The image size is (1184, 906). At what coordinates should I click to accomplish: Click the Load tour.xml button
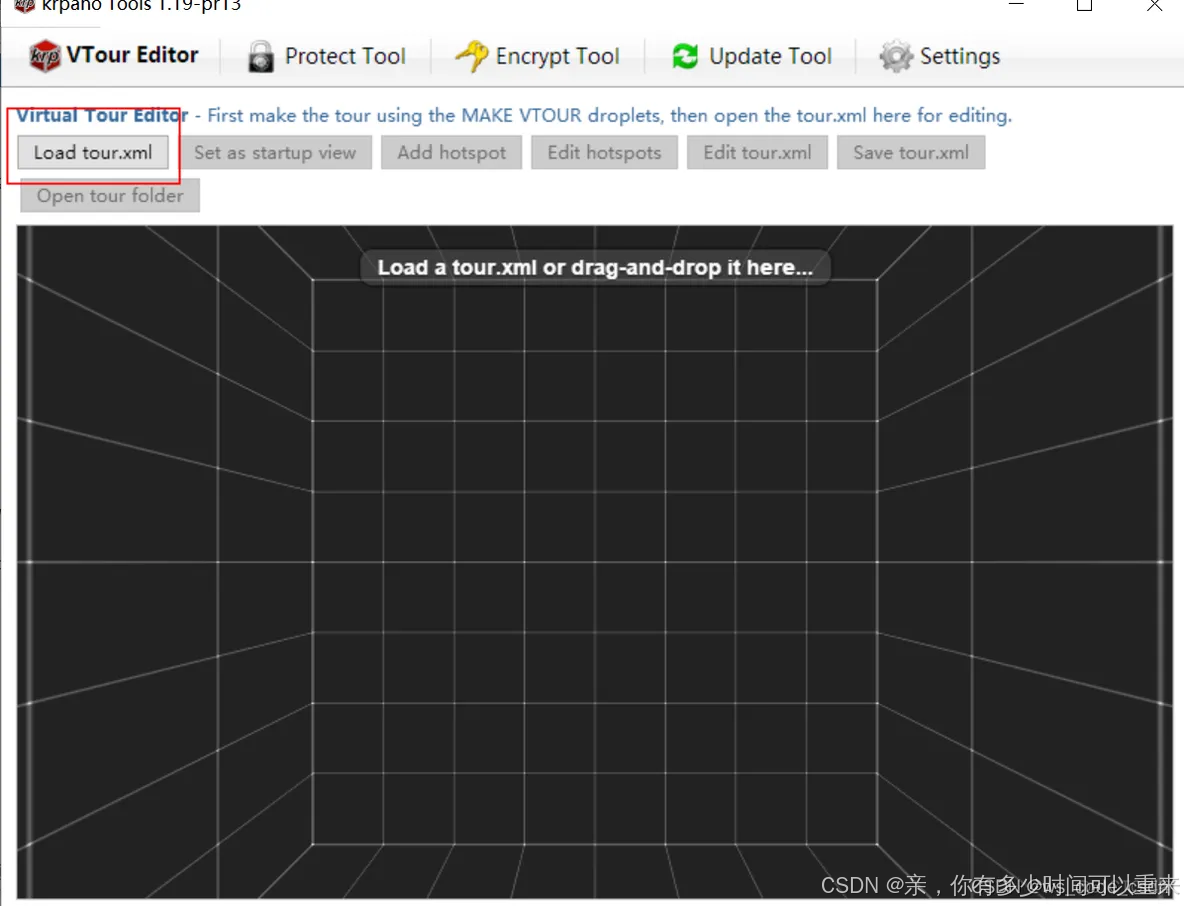[x=93, y=153]
